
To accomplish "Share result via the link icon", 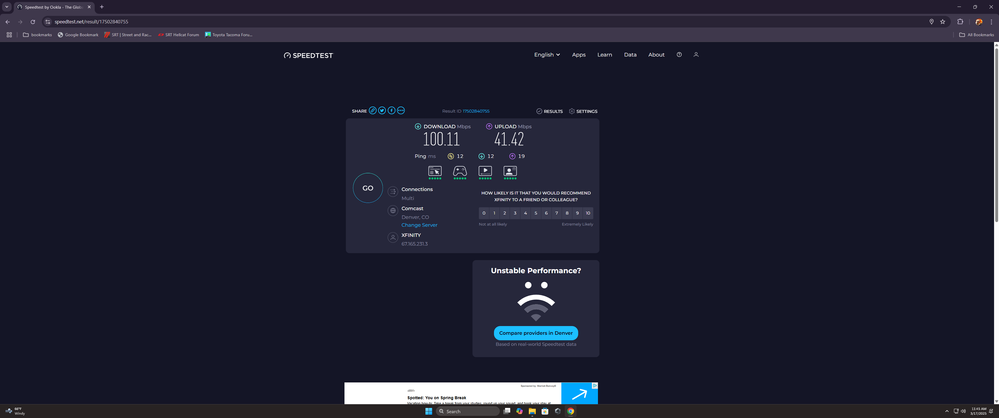I will (x=373, y=111).
